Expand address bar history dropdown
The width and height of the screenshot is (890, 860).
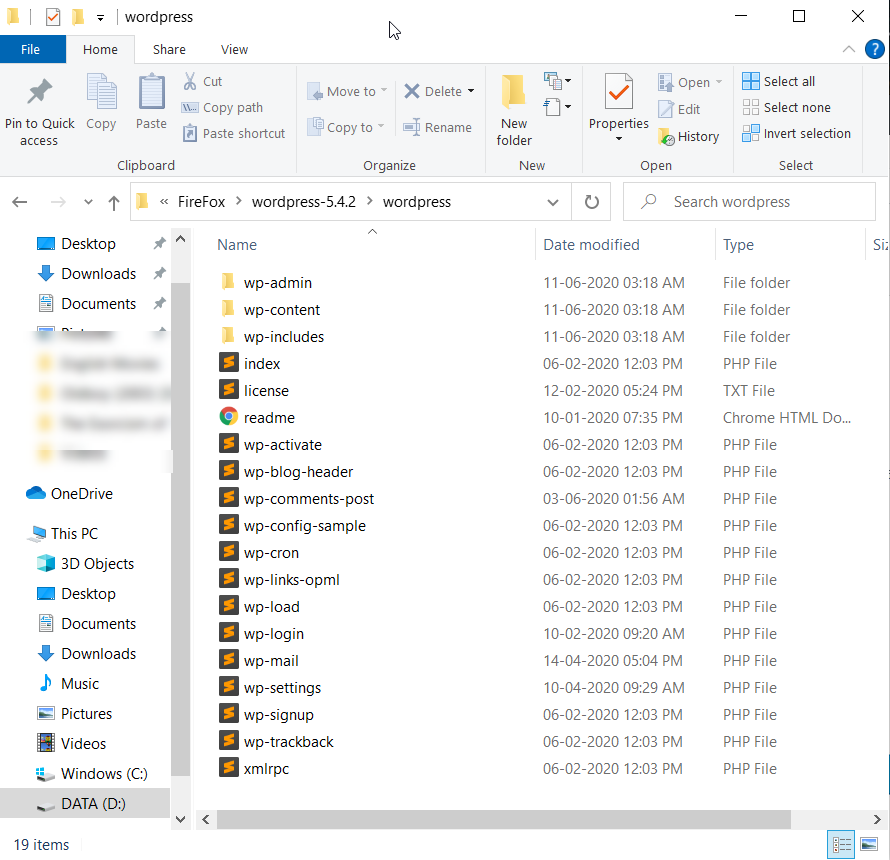click(x=552, y=202)
